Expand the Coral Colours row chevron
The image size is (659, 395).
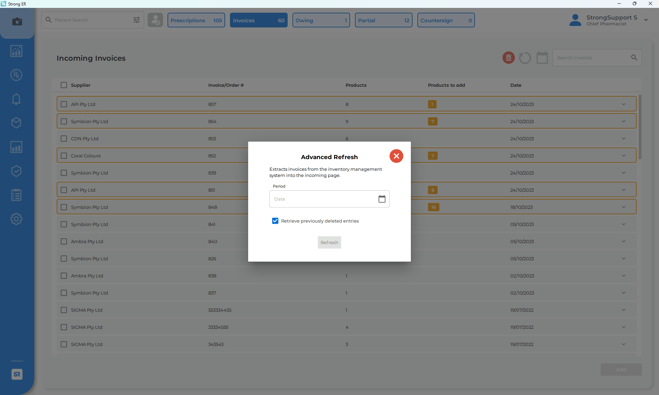[x=624, y=156]
